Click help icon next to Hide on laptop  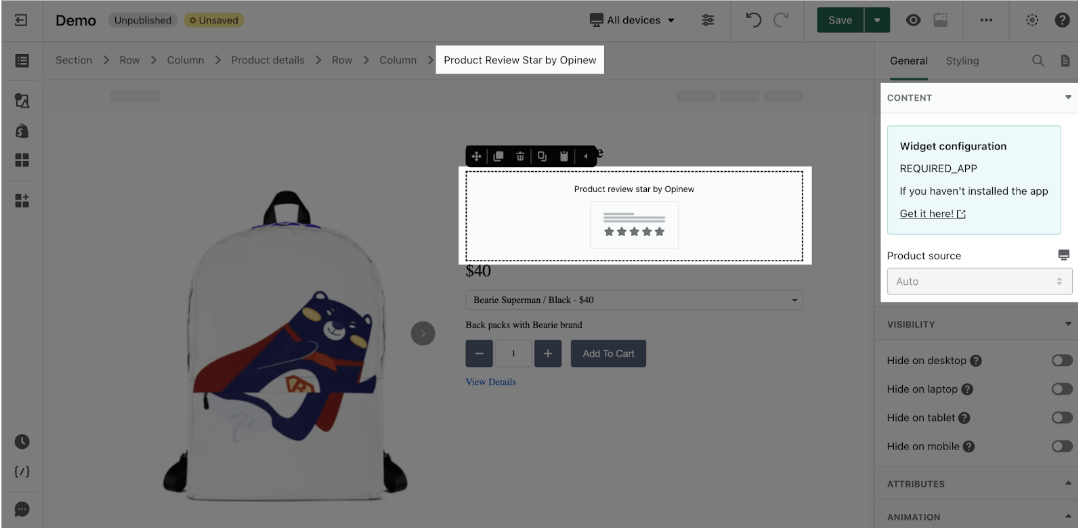point(967,389)
